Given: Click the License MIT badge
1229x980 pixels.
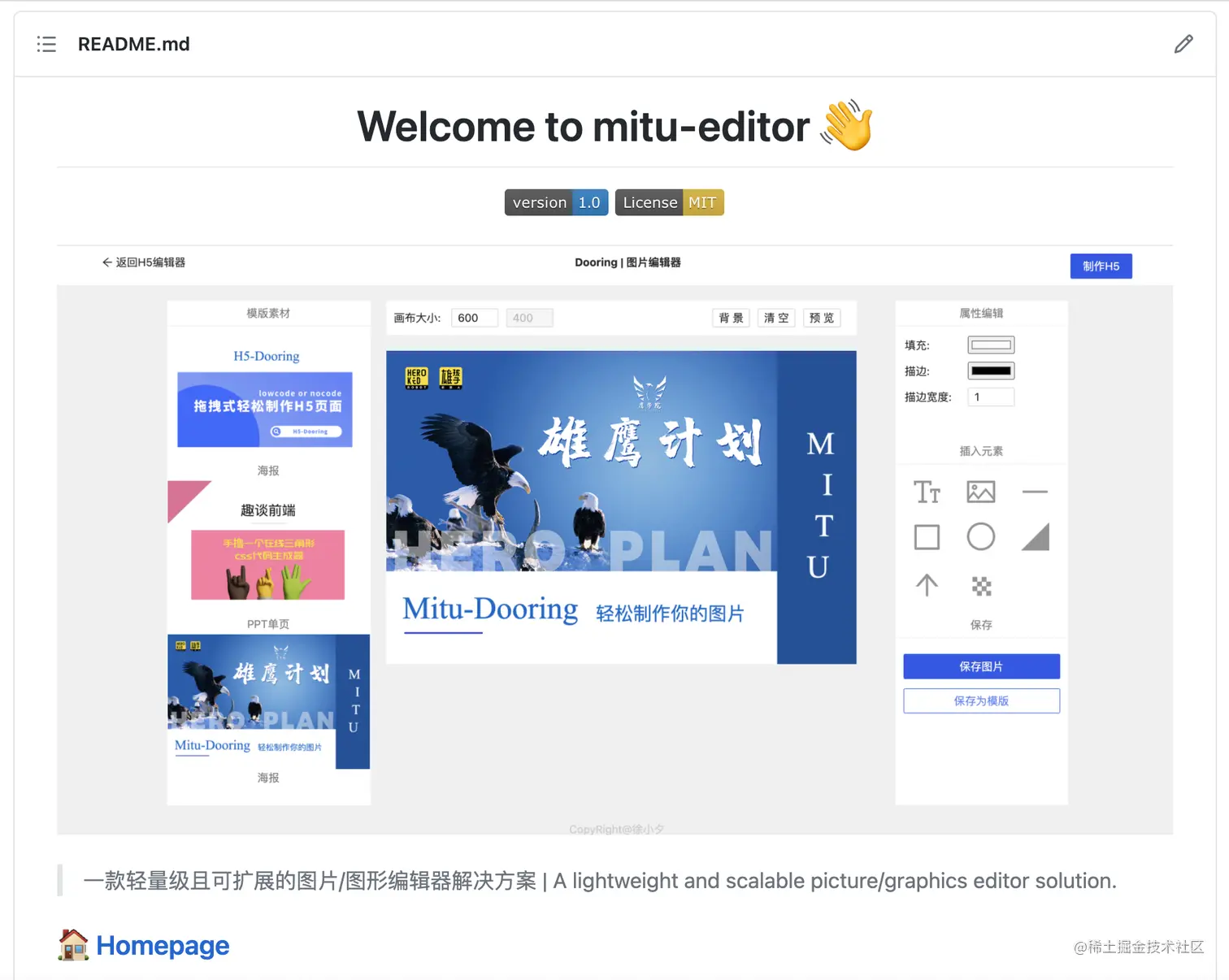Looking at the screenshot, I should click(669, 202).
